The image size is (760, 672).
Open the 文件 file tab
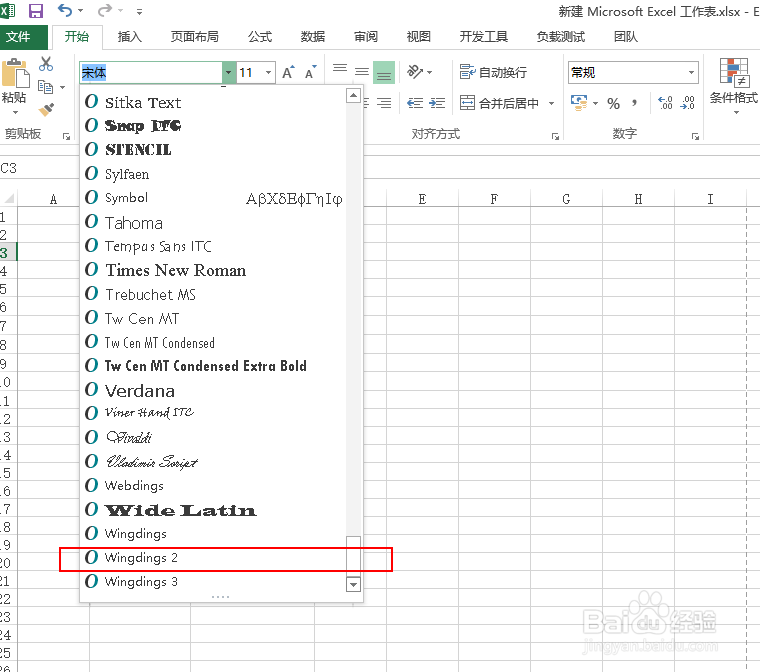tap(23, 36)
